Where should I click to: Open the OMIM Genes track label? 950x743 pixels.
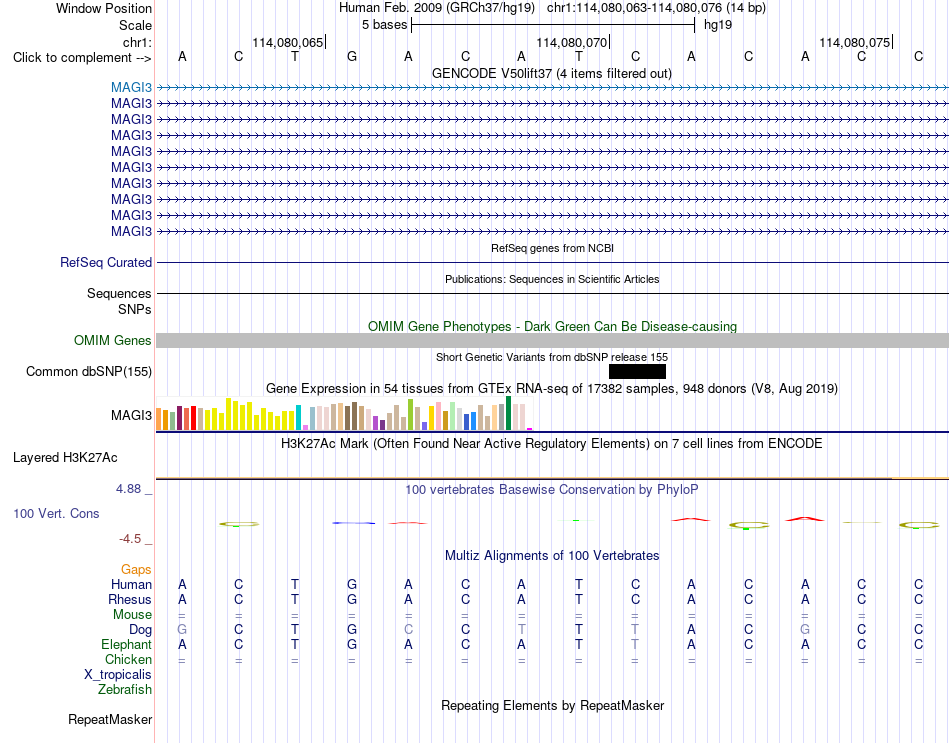point(112,341)
